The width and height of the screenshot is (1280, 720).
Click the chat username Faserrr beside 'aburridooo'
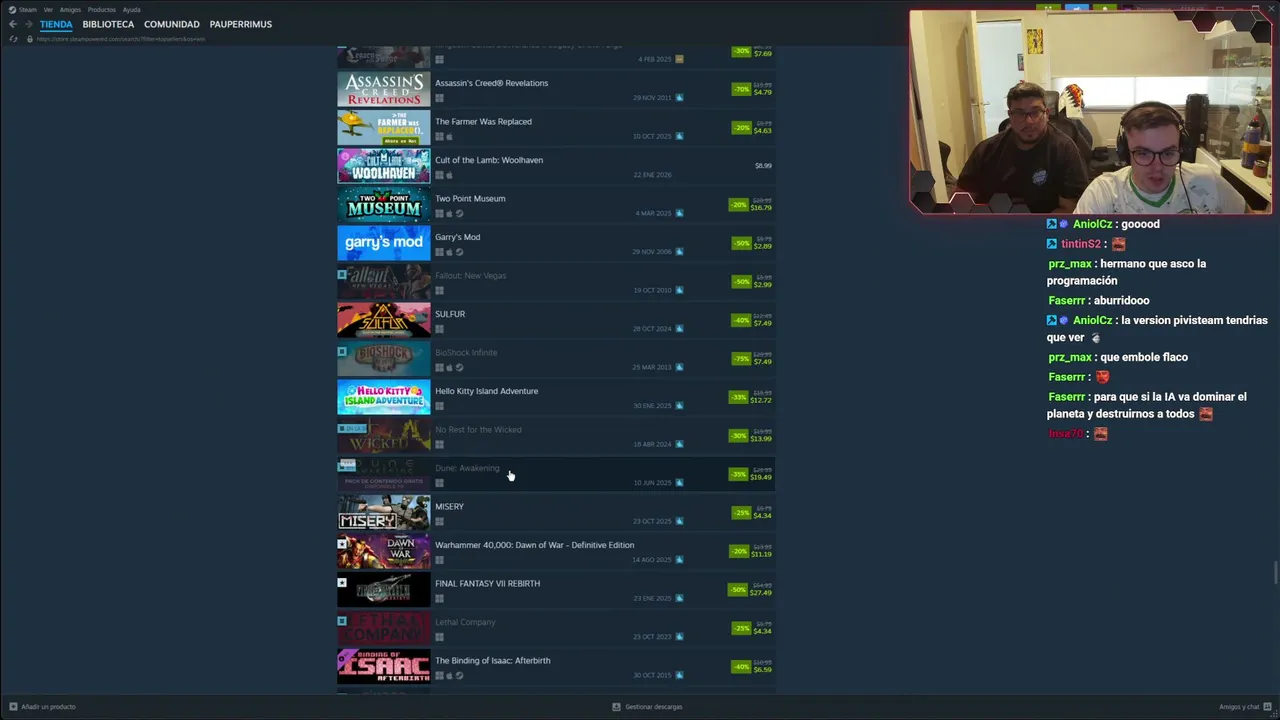pyautogui.click(x=1066, y=300)
